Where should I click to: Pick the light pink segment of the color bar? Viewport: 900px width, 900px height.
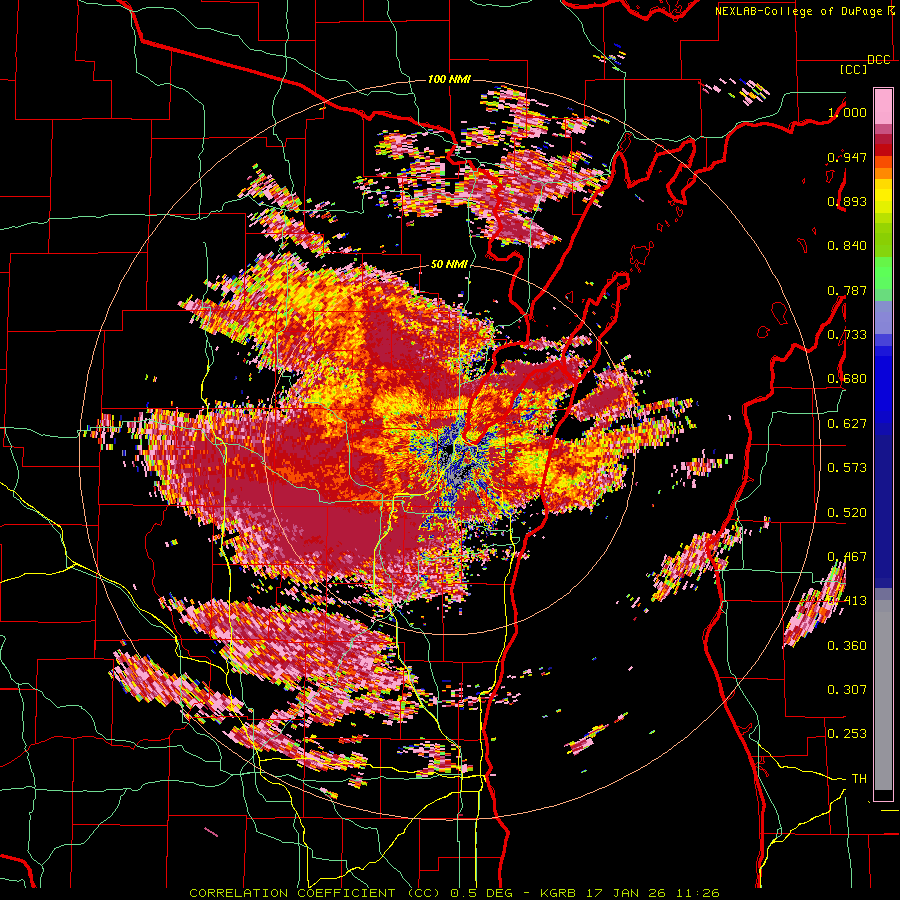click(x=883, y=106)
